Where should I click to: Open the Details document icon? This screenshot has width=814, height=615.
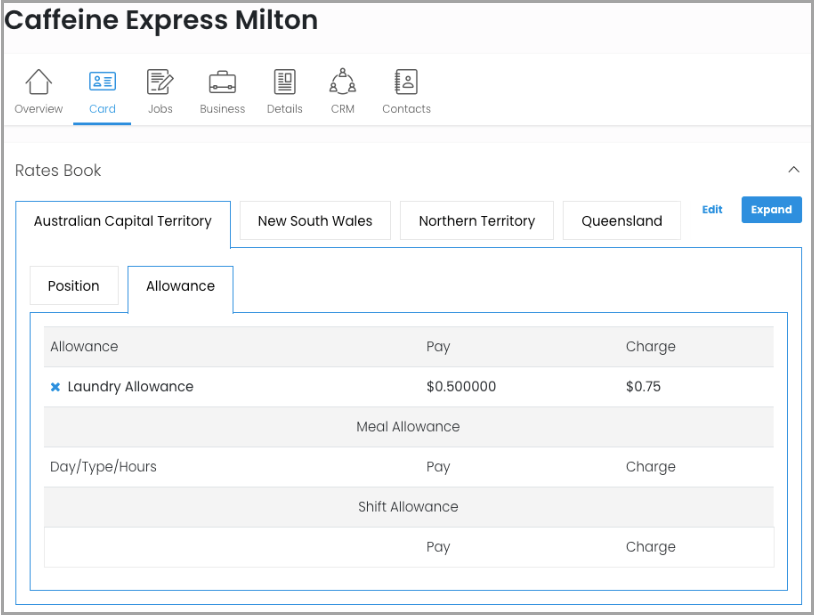(285, 82)
